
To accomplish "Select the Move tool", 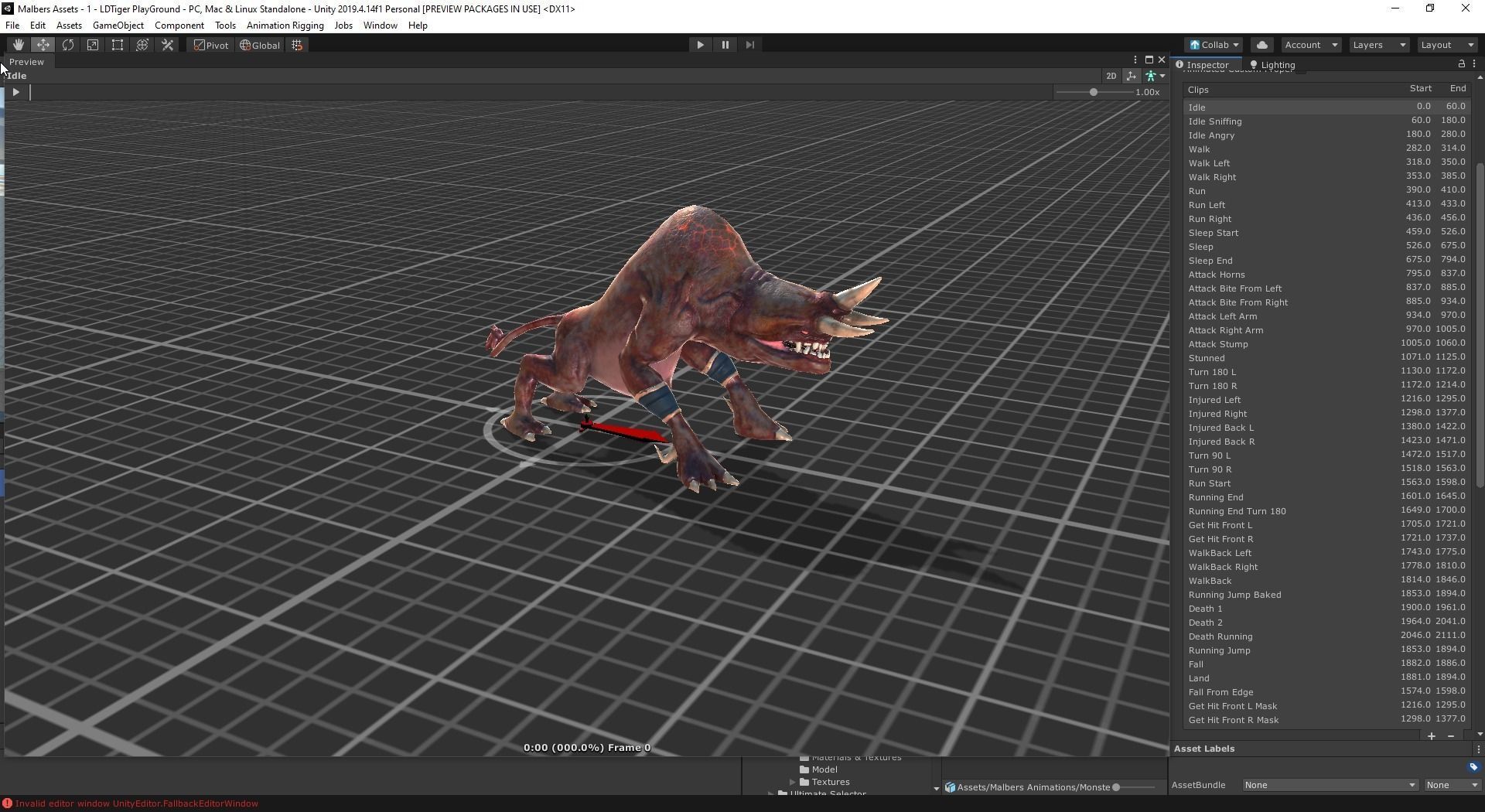I will 43,45.
